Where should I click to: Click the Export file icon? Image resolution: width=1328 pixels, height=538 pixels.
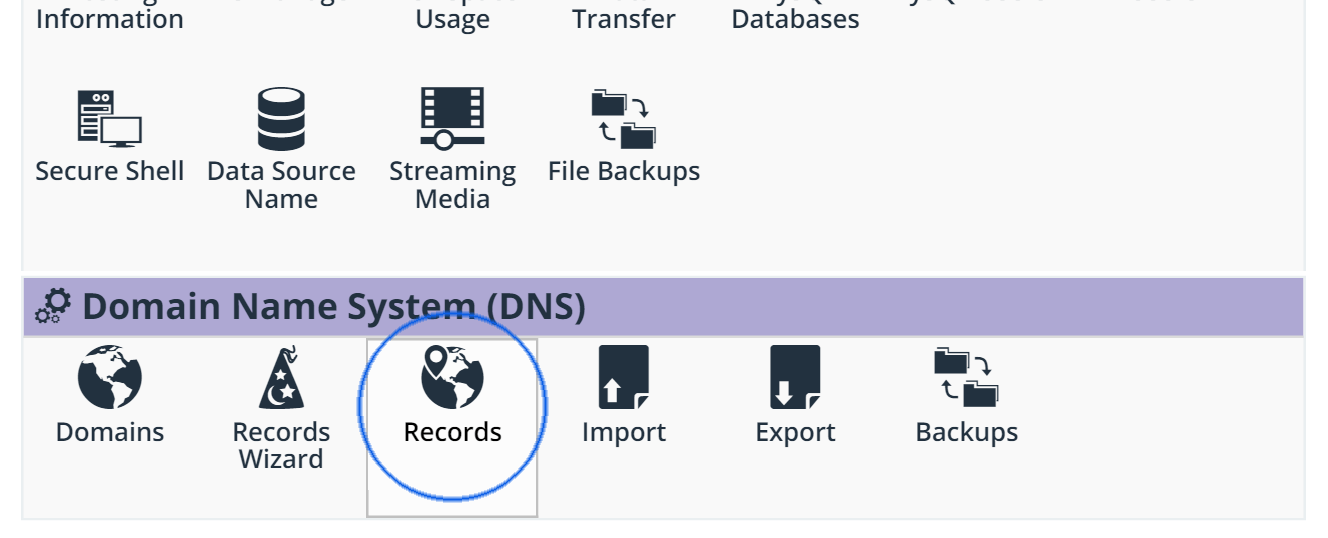click(x=795, y=378)
